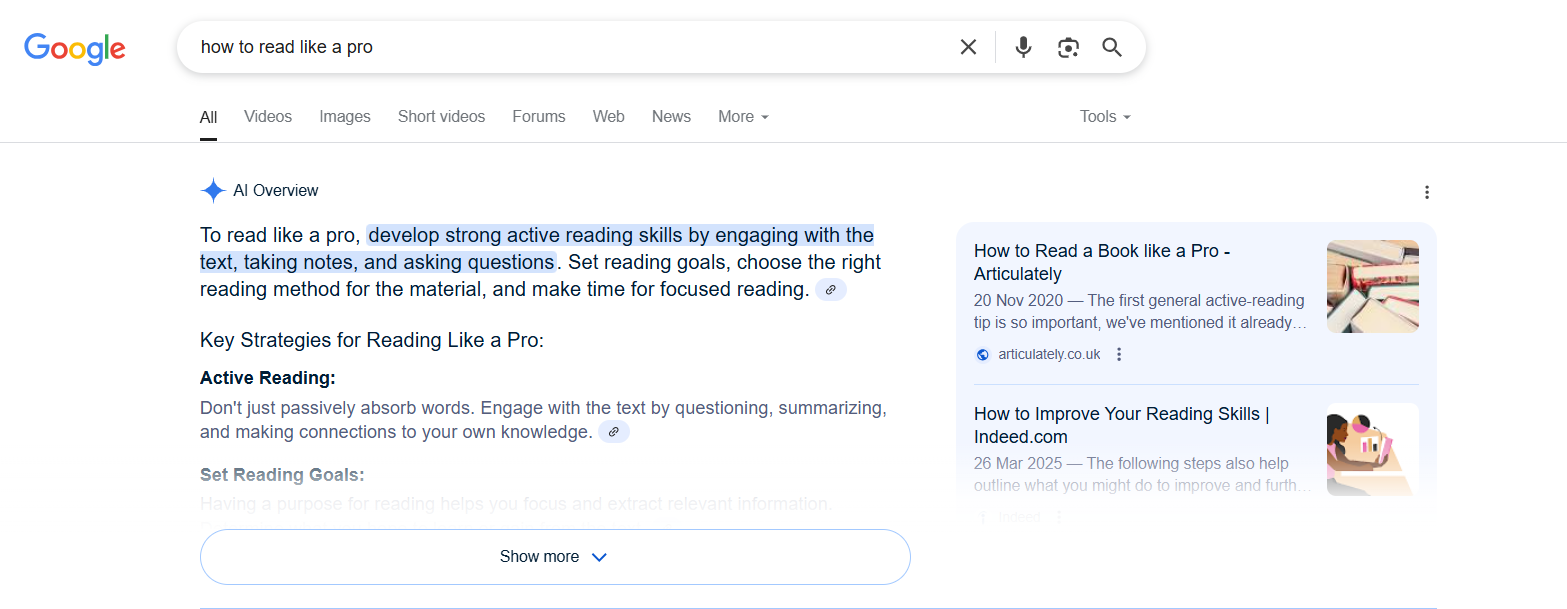This screenshot has width=1567, height=609.
Task: Select the Forums tab
Action: tap(539, 117)
